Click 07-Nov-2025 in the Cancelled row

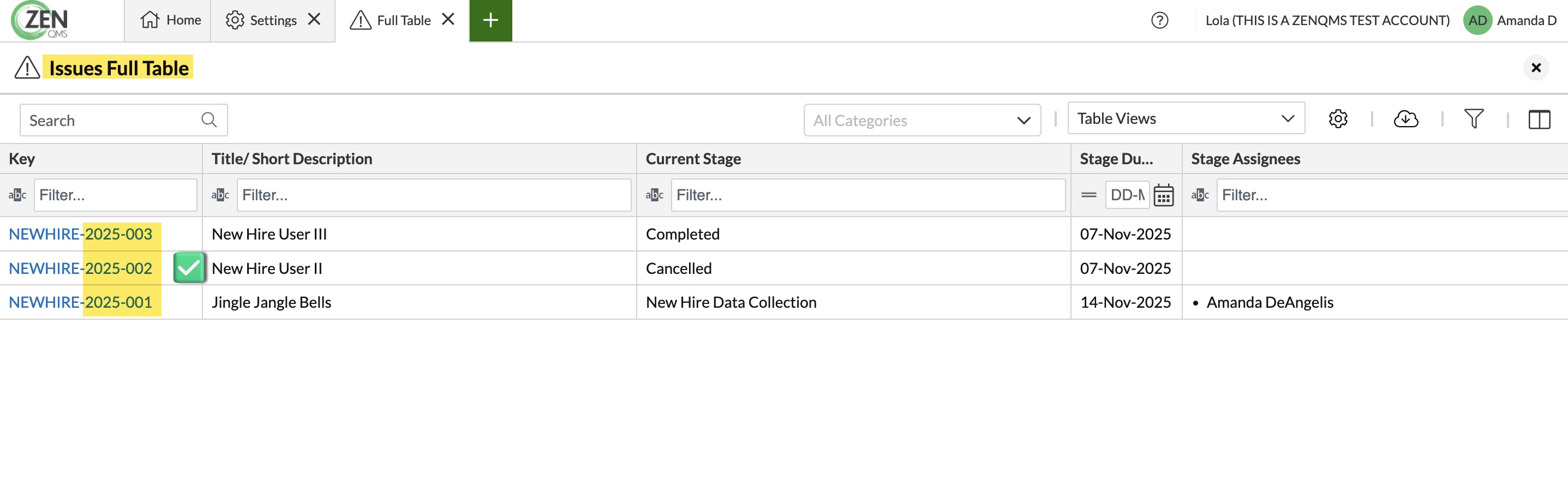[x=1126, y=268]
